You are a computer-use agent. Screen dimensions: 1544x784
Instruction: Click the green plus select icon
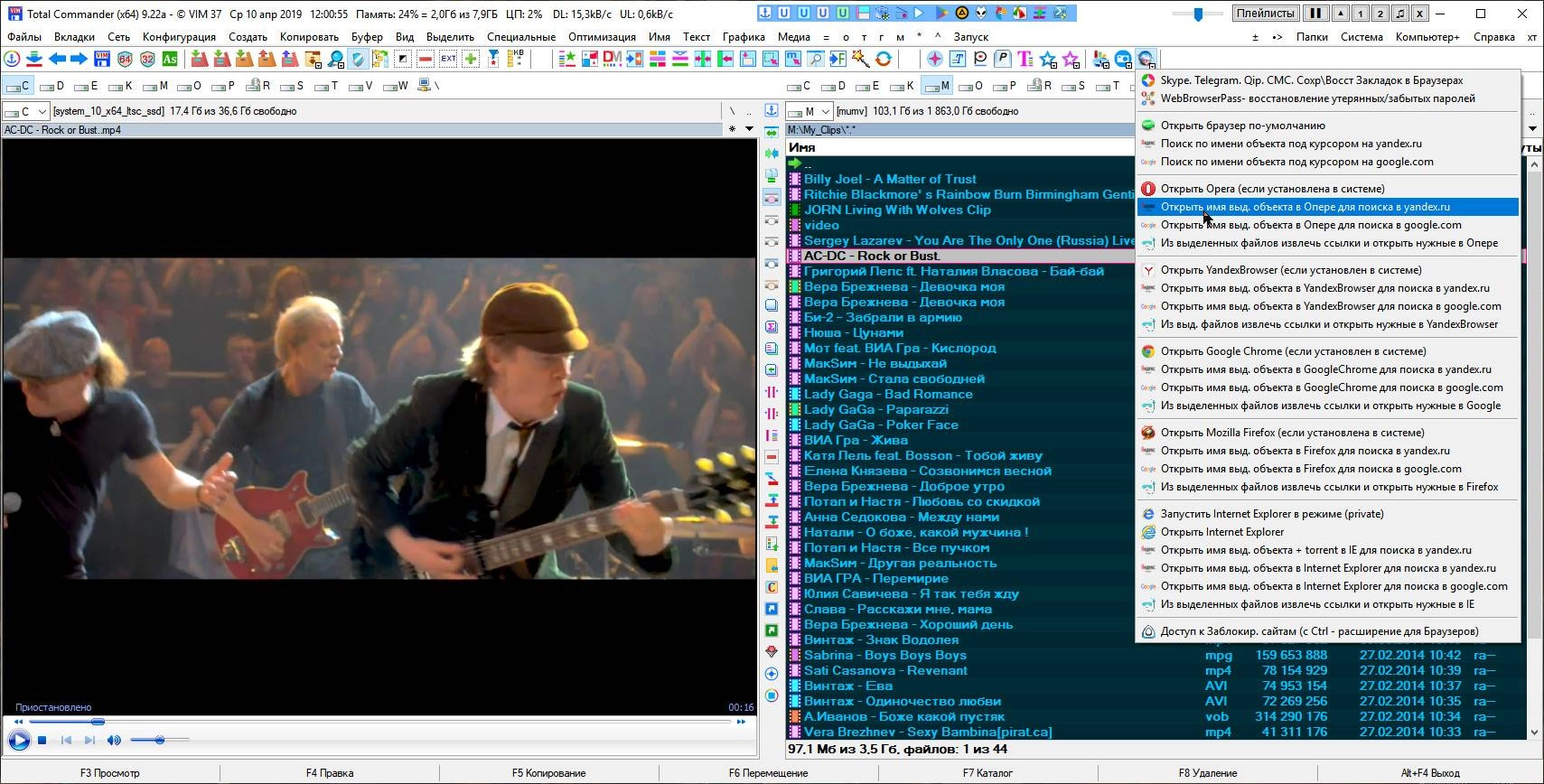471,60
